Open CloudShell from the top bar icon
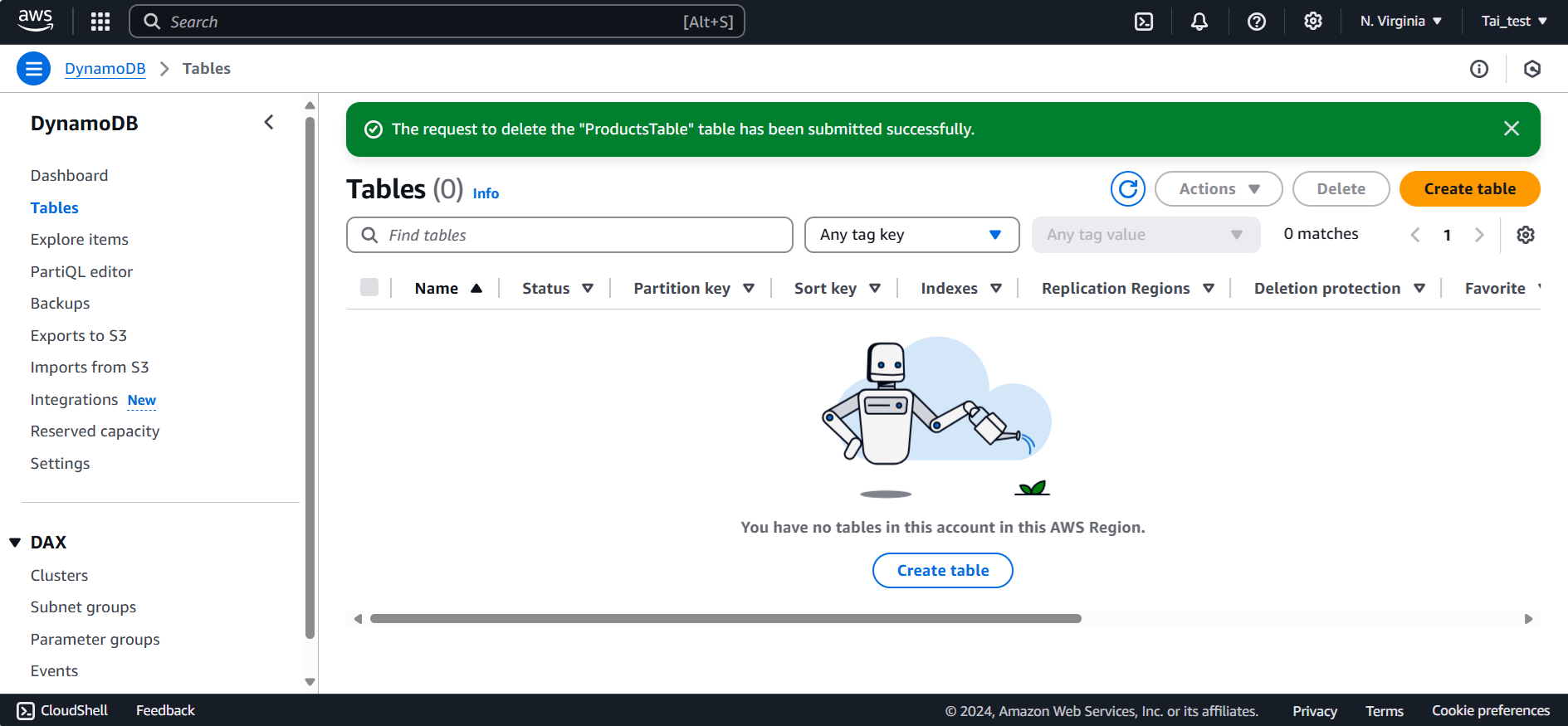The image size is (1568, 726). (1144, 22)
